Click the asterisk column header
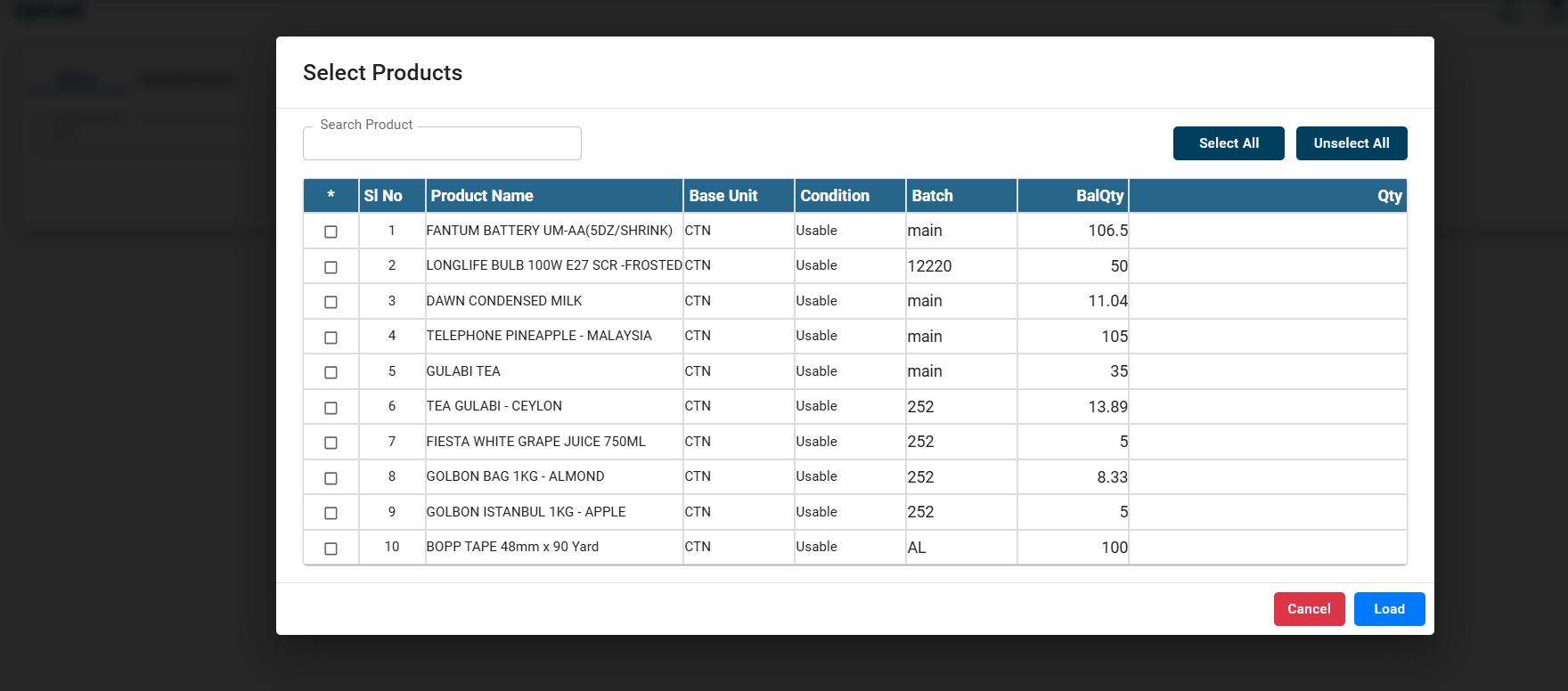 pyautogui.click(x=331, y=196)
